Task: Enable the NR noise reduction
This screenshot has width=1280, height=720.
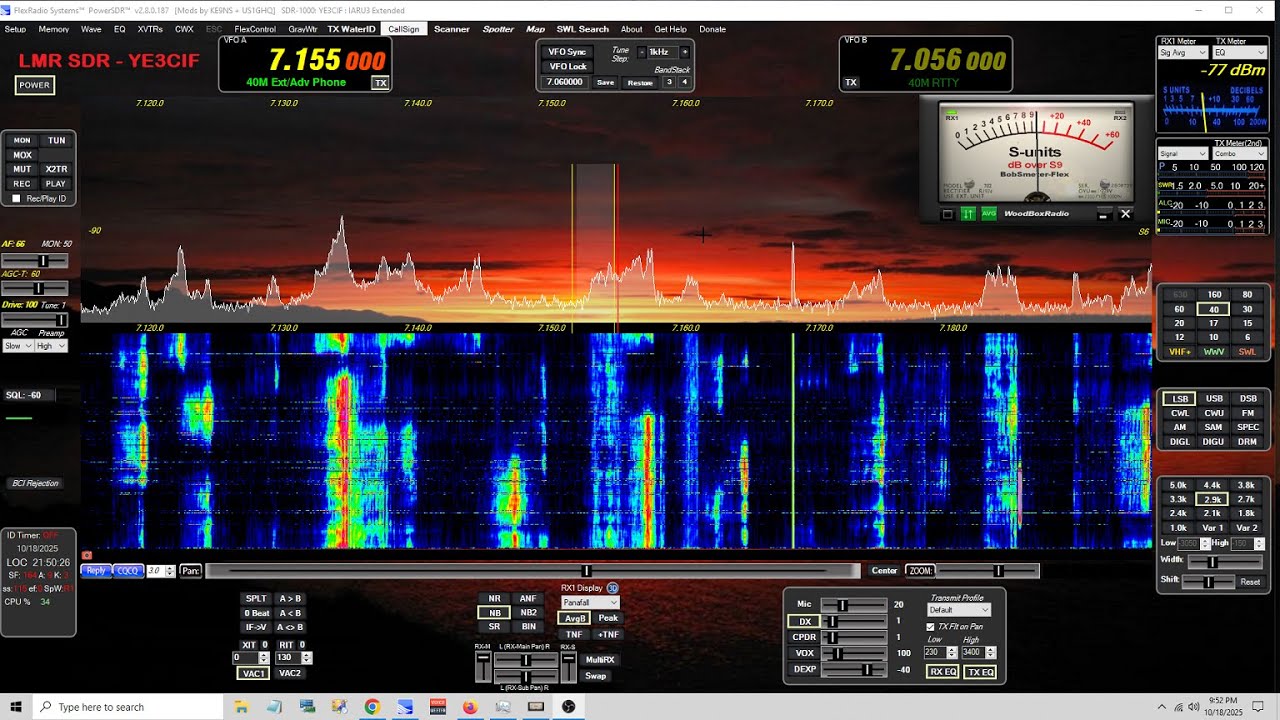Action: coord(494,599)
